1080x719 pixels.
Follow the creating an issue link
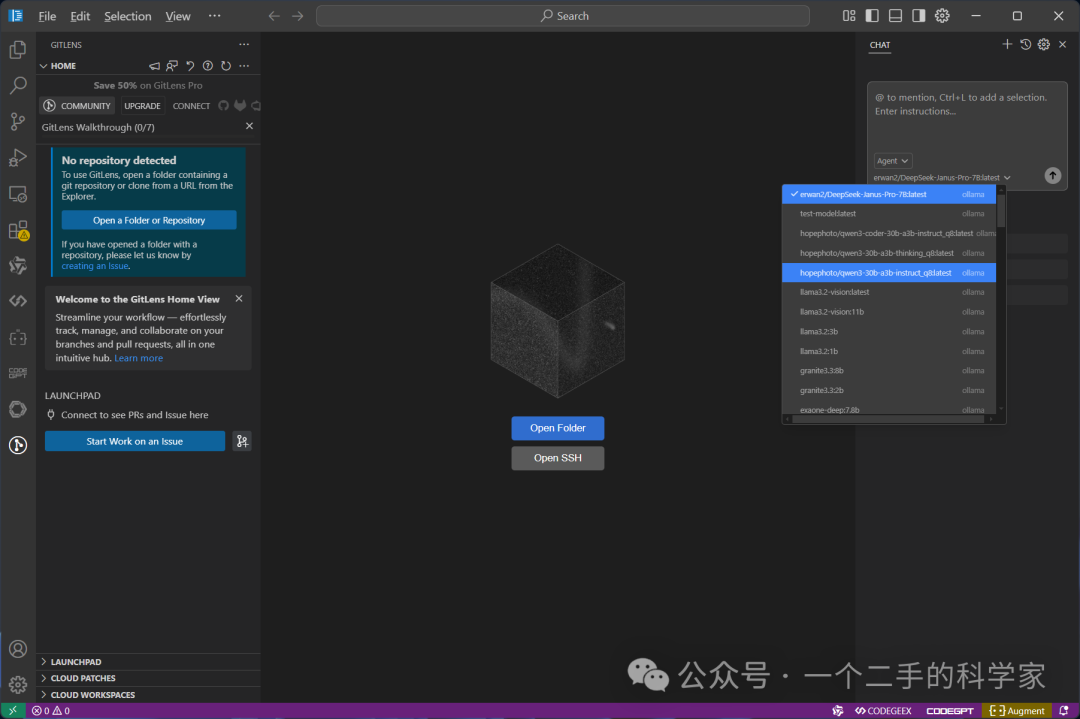(94, 266)
